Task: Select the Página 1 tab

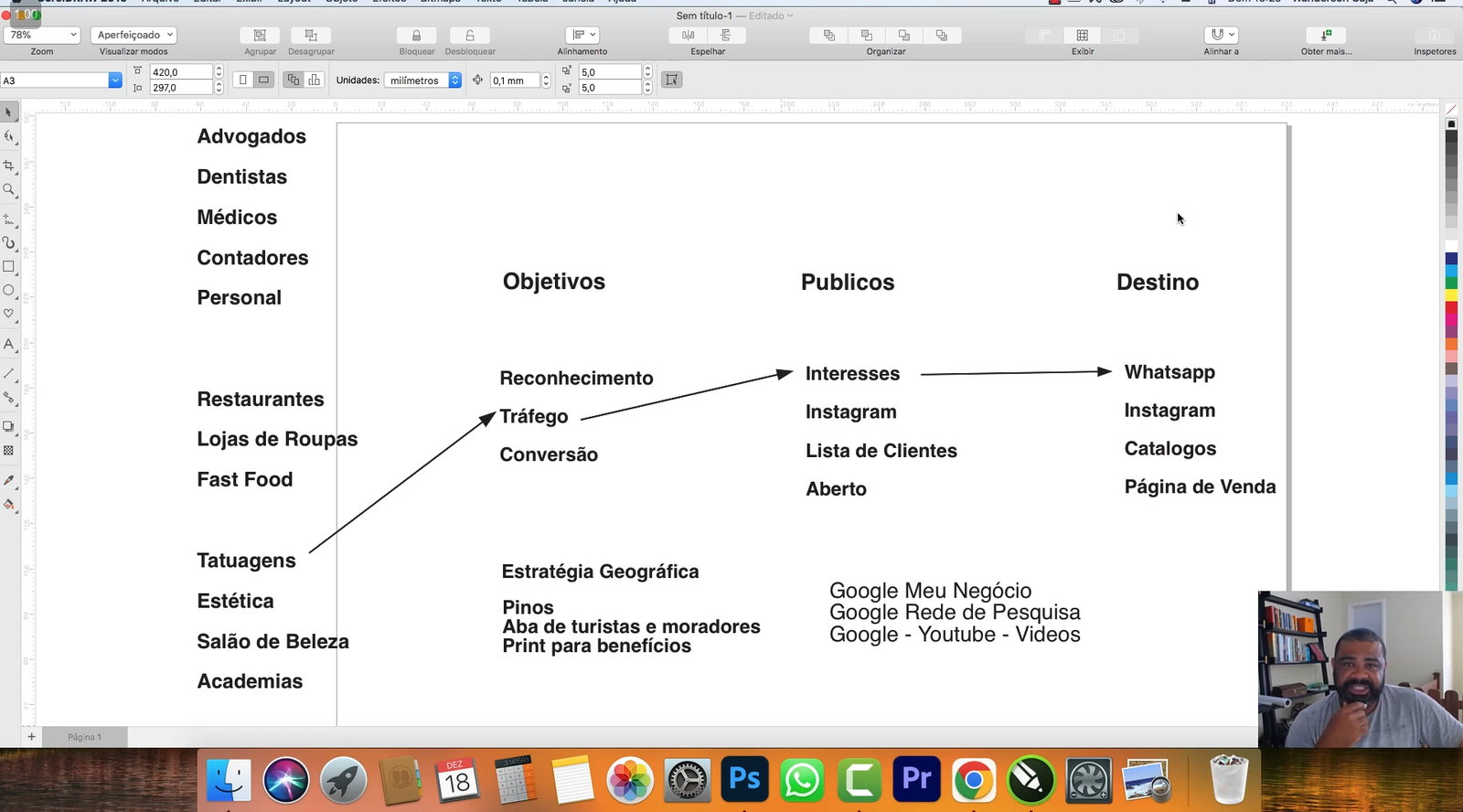Action: (x=84, y=737)
